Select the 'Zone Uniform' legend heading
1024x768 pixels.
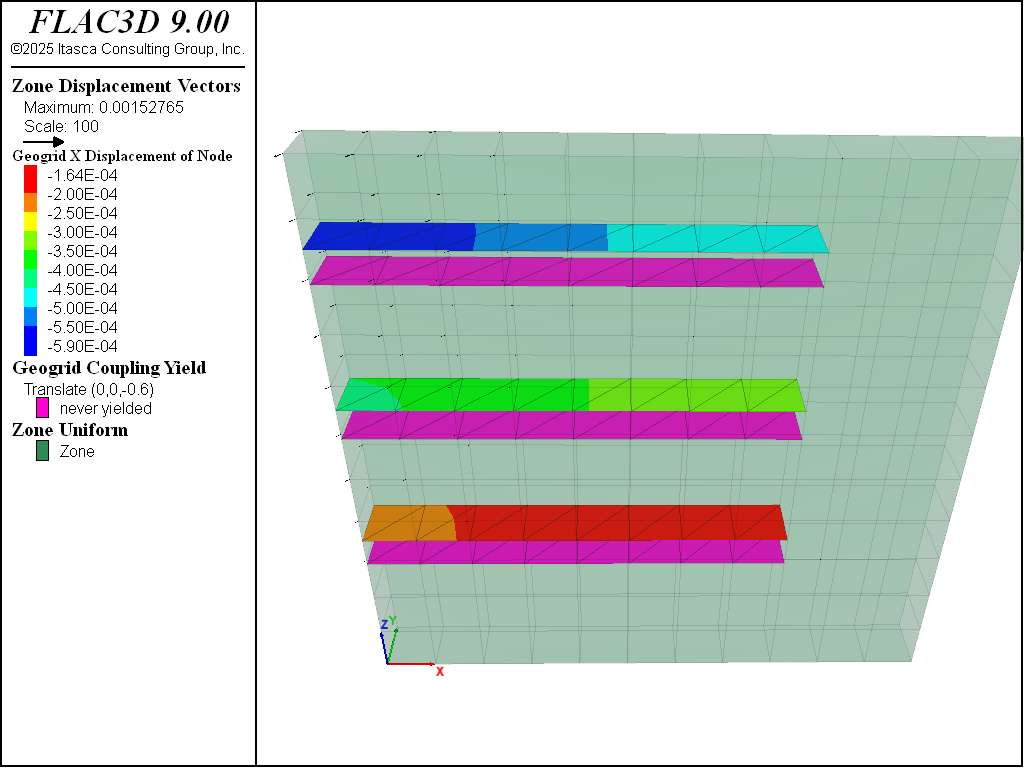pyautogui.click(x=70, y=430)
